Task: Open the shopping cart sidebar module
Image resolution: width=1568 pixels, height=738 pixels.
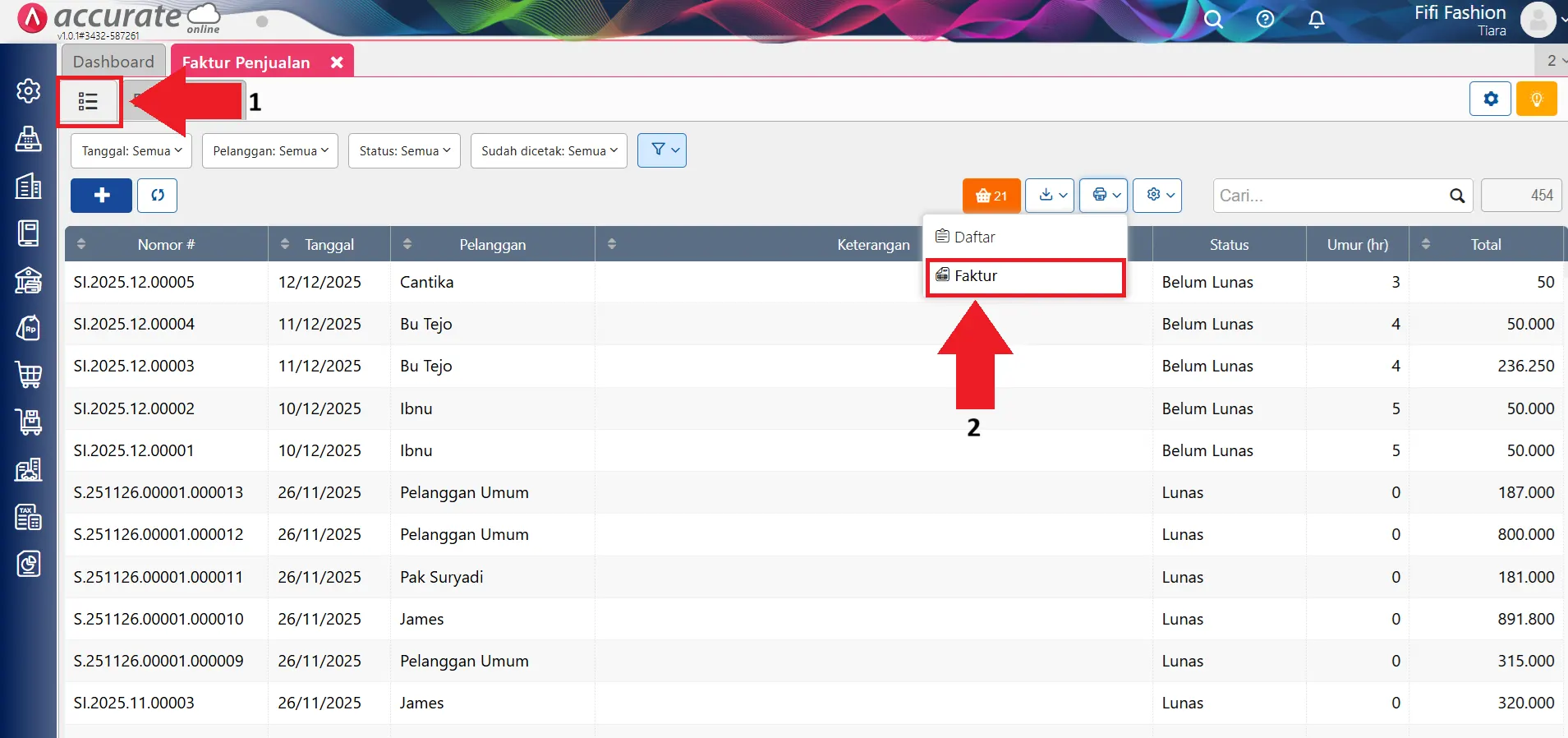Action: tap(29, 375)
